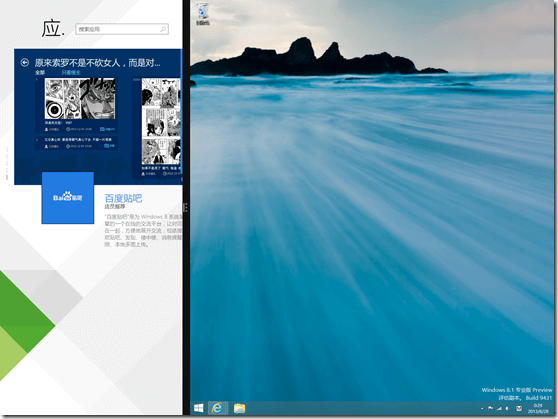Open the volume speaker tray icon
The width and height of the screenshot is (558, 419).
pos(507,408)
